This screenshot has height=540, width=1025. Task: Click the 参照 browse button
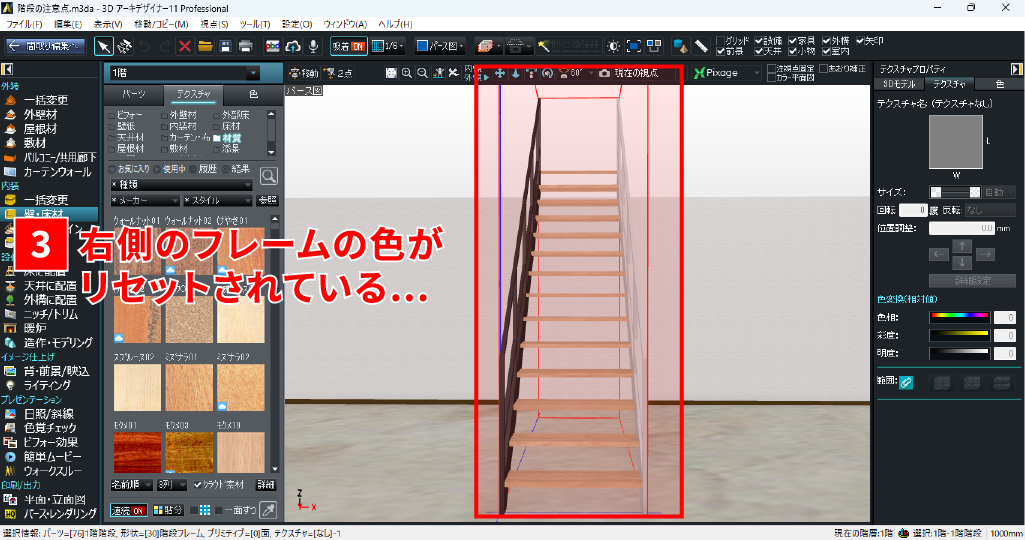pos(267,200)
